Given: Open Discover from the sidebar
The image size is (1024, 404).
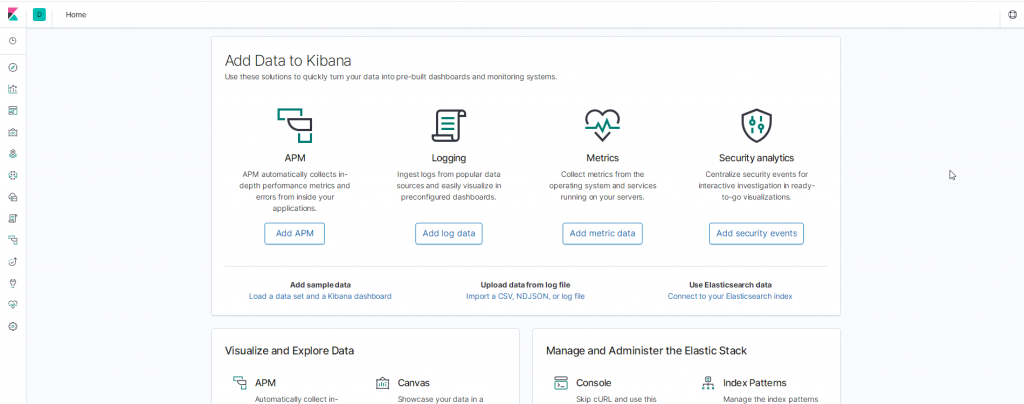Looking at the screenshot, I should (12, 67).
